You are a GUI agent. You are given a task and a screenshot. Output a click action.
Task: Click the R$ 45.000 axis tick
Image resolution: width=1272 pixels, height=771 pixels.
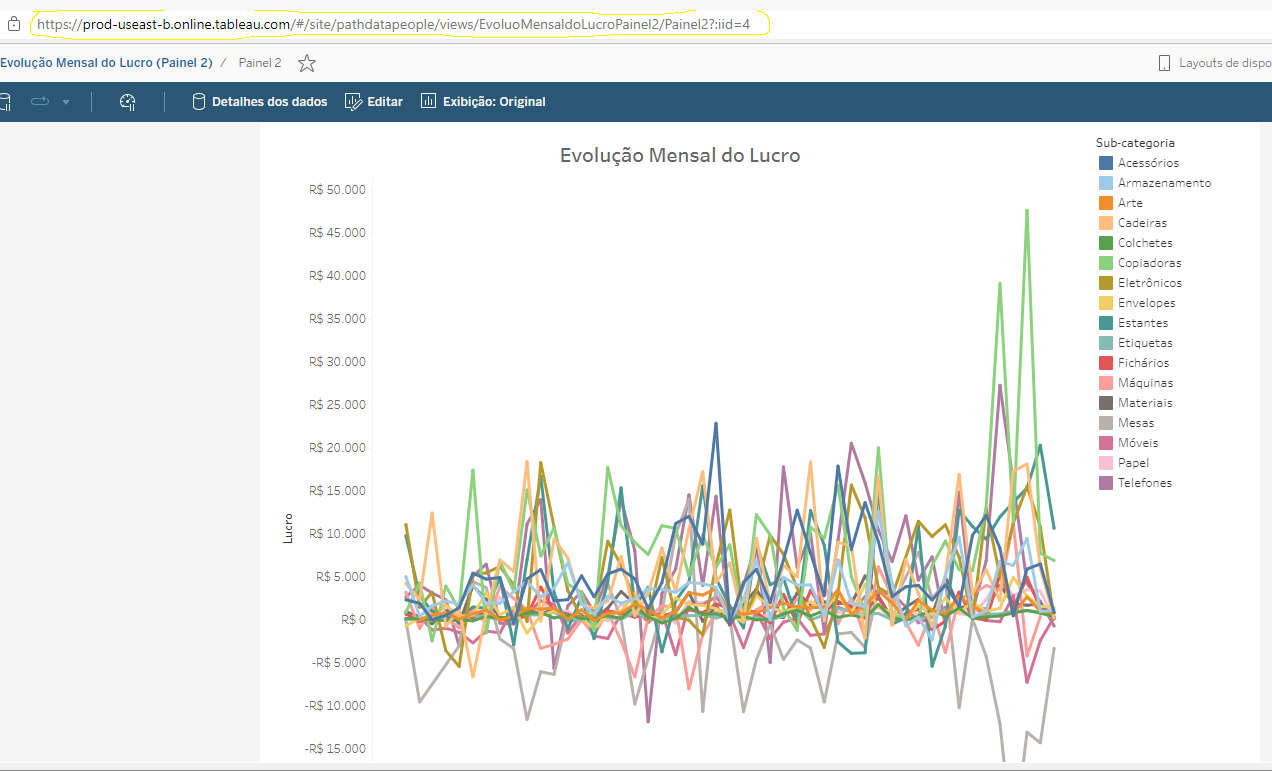click(x=338, y=232)
